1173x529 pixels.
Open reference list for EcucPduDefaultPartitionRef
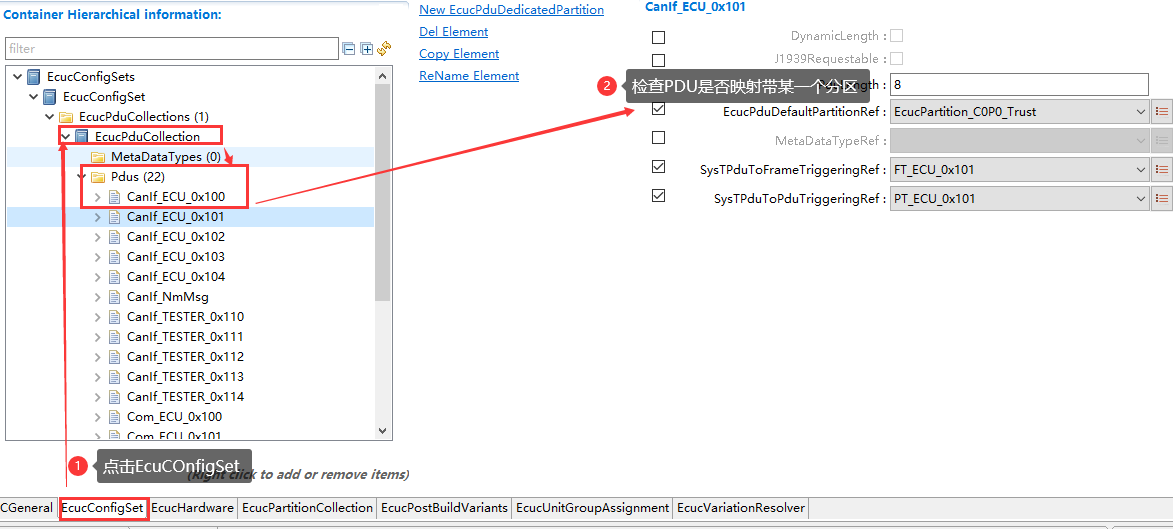tap(1162, 112)
